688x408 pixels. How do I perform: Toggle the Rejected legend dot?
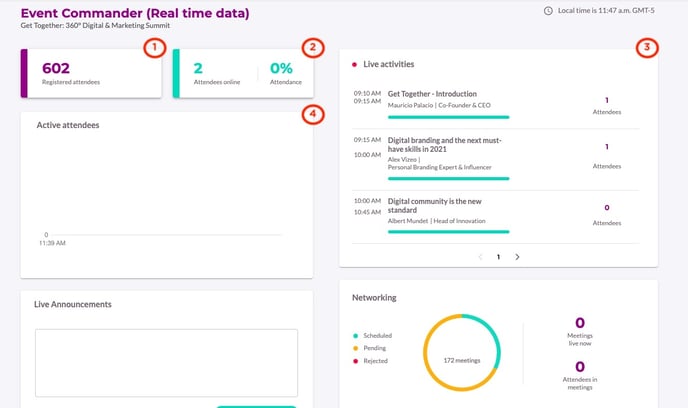(x=356, y=361)
